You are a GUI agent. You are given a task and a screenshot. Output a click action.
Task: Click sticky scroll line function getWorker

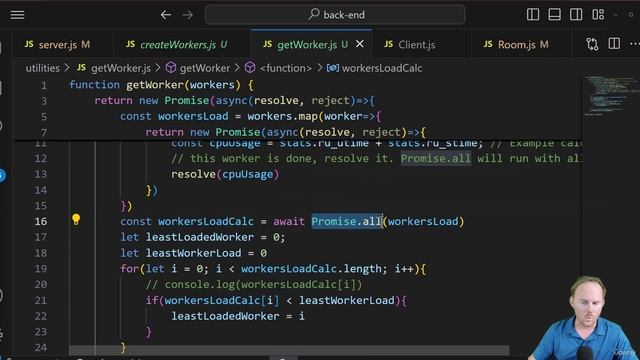click(161, 85)
